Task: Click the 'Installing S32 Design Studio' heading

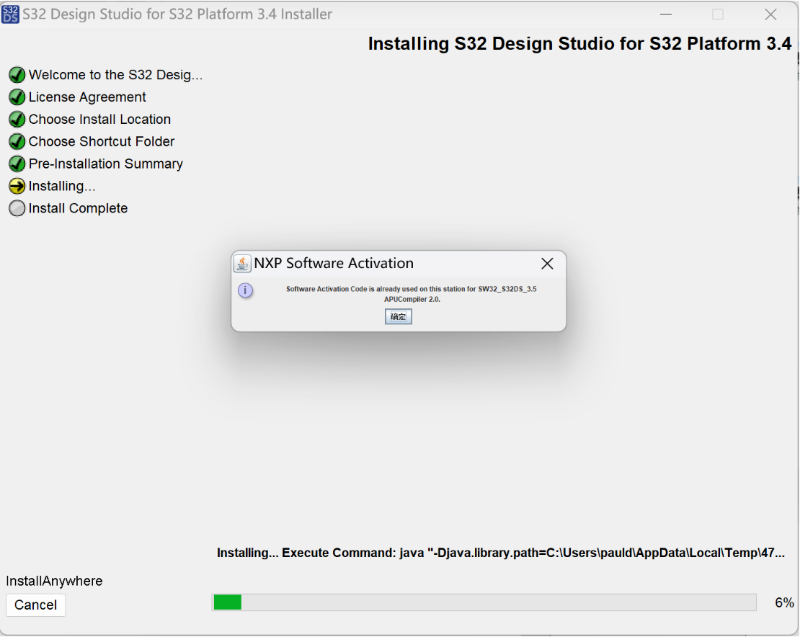Action: [x=580, y=44]
